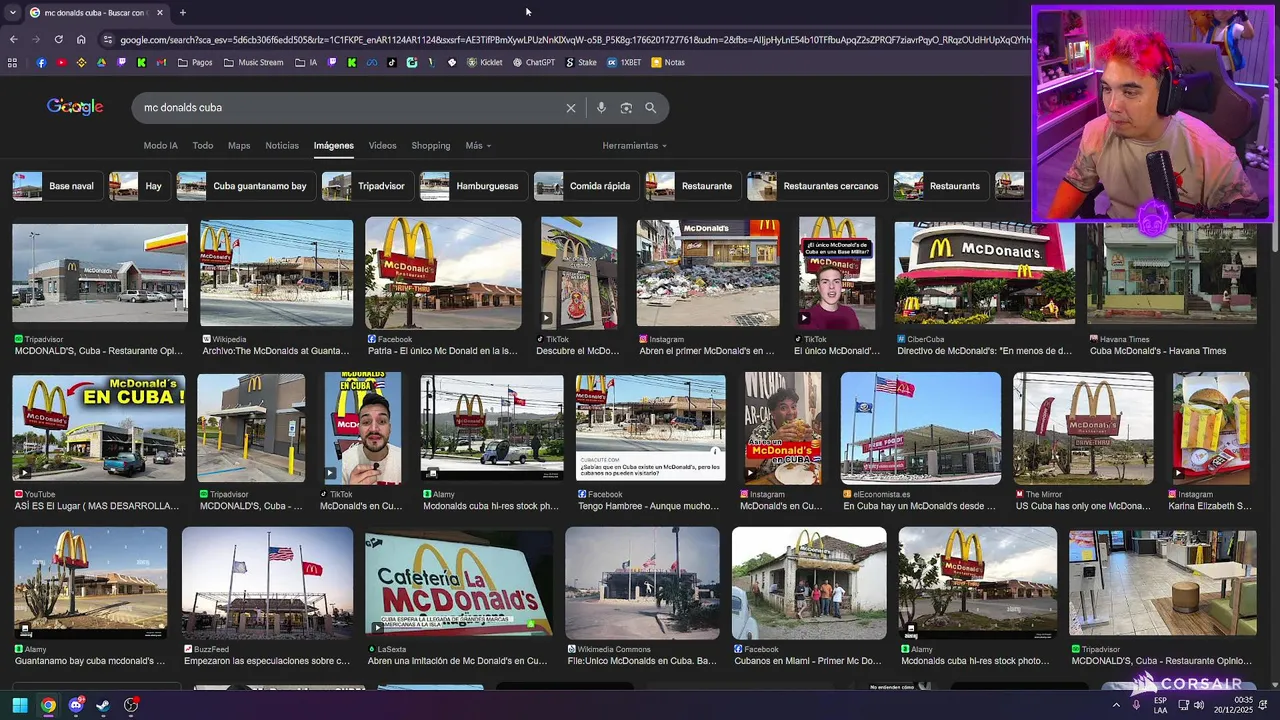This screenshot has width=1280, height=720.
Task: Open the tab search dropdown arrow
Action: click(12, 13)
